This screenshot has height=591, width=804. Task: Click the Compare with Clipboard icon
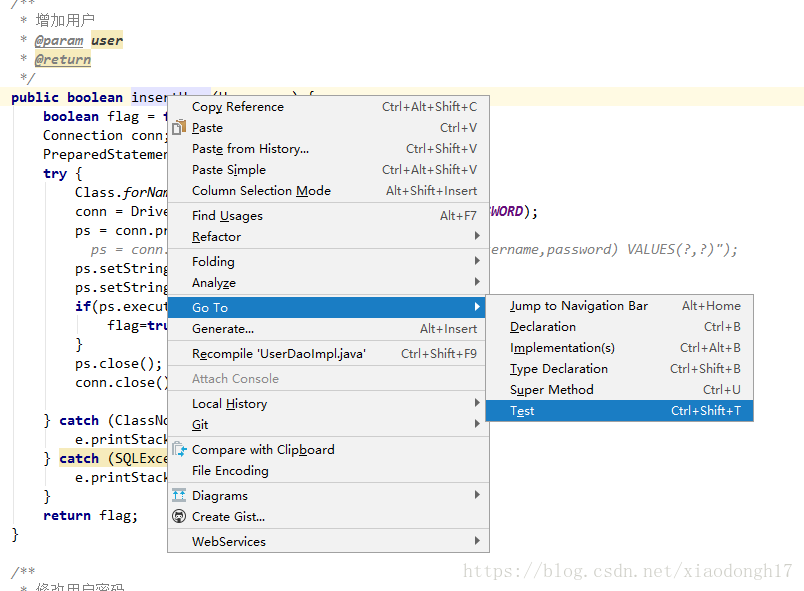[179, 450]
